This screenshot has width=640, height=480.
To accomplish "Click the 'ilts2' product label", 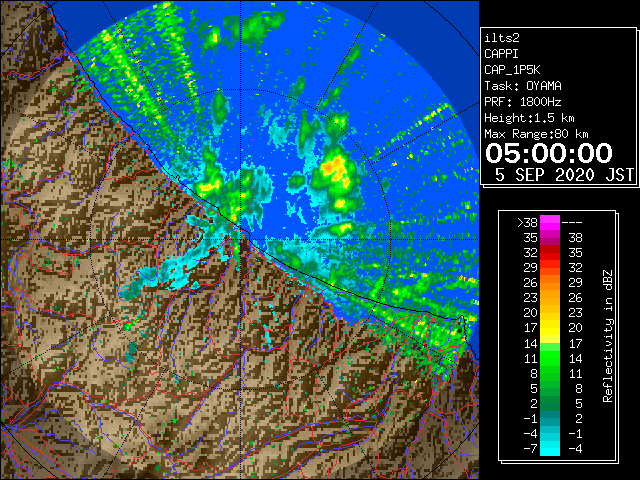I will pyautogui.click(x=502, y=38).
